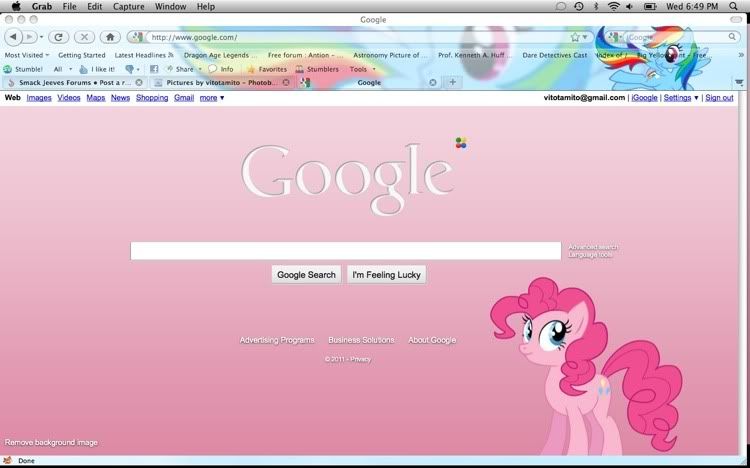Click the StumbleUpon Stumble! button
The image size is (750, 468).
(23, 69)
